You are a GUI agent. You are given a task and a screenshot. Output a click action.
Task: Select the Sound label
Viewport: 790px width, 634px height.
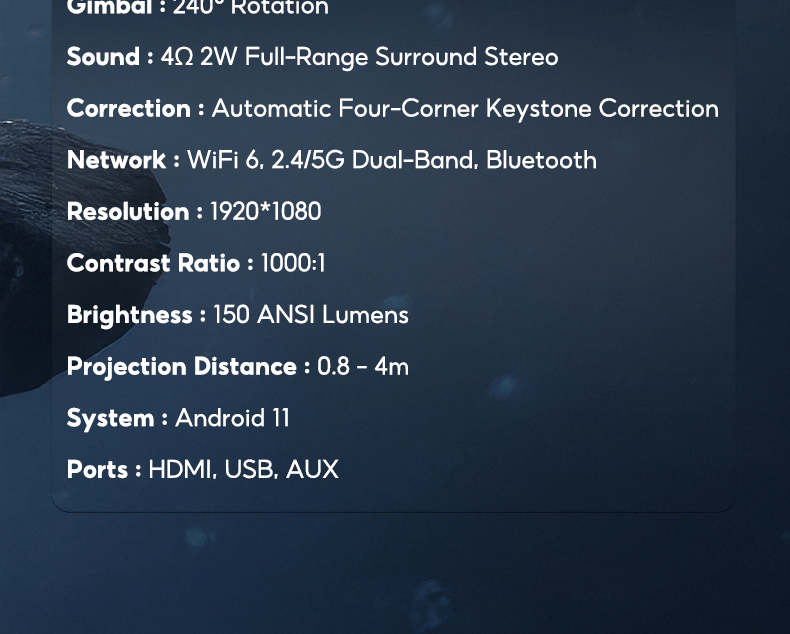click(x=103, y=57)
